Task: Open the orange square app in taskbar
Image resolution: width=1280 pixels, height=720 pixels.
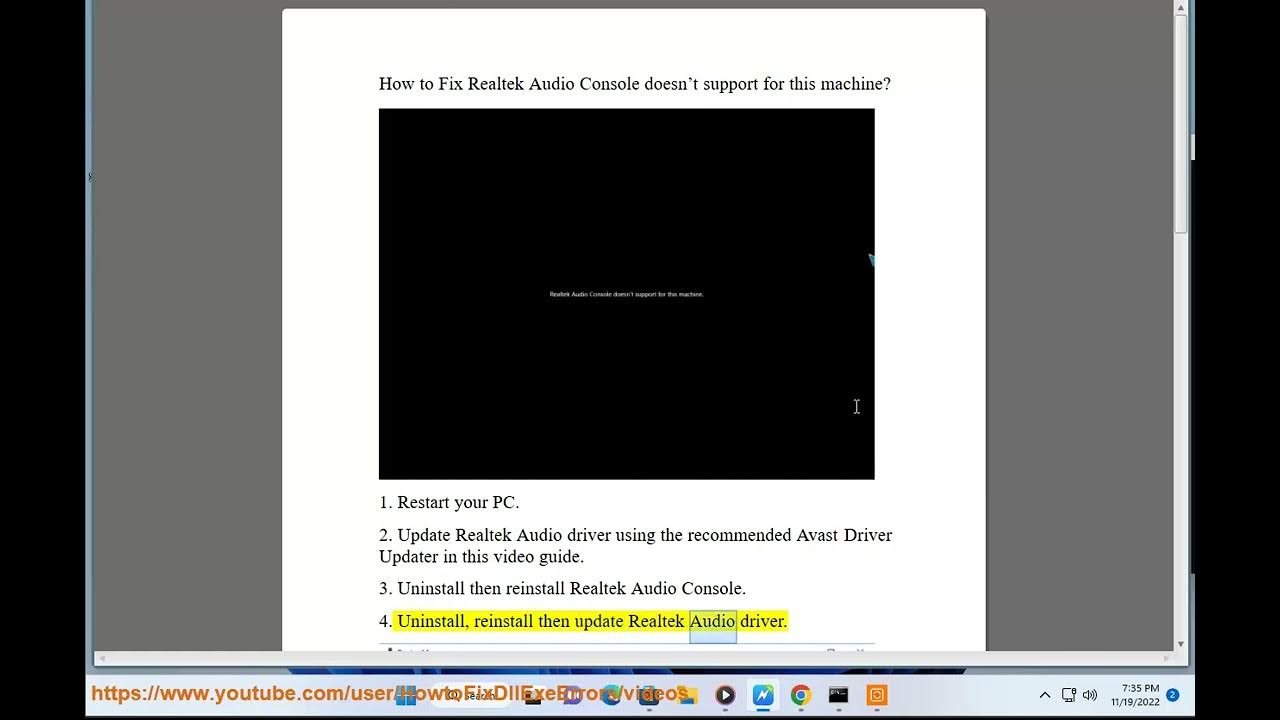Action: pyautogui.click(x=876, y=695)
